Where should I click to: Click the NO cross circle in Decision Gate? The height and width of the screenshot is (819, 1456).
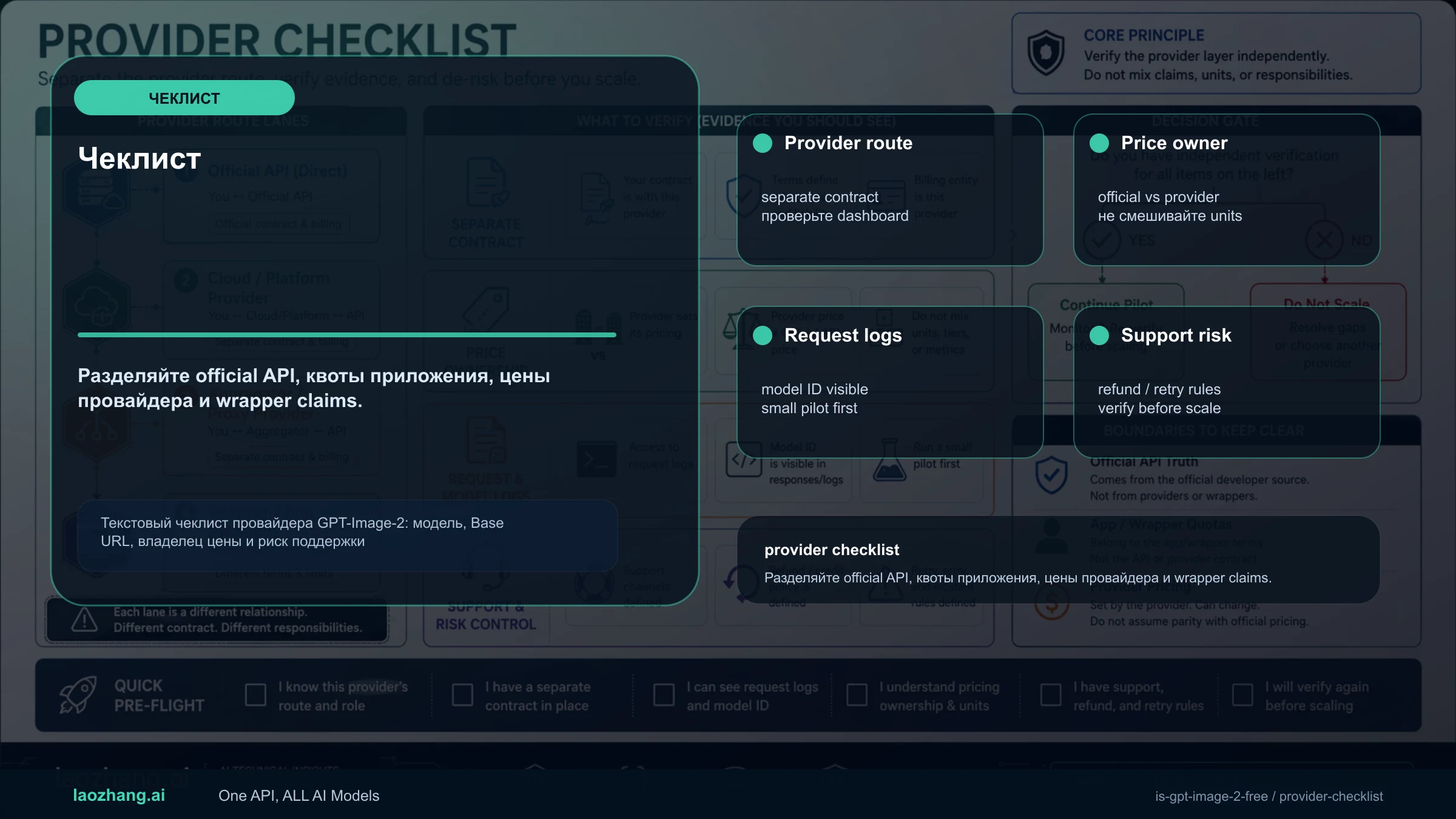1324,240
